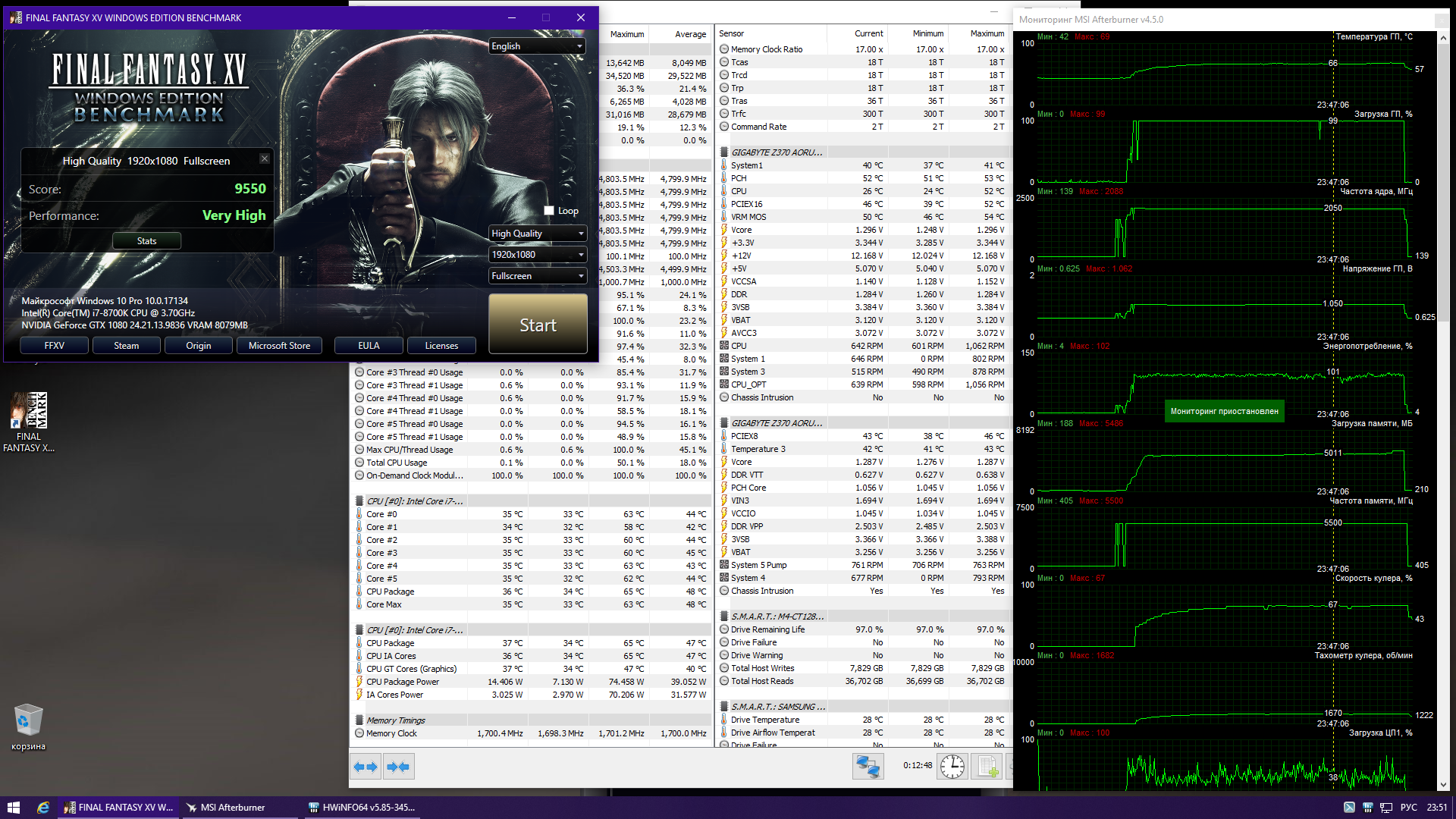Open the English language dropdown

[537, 46]
